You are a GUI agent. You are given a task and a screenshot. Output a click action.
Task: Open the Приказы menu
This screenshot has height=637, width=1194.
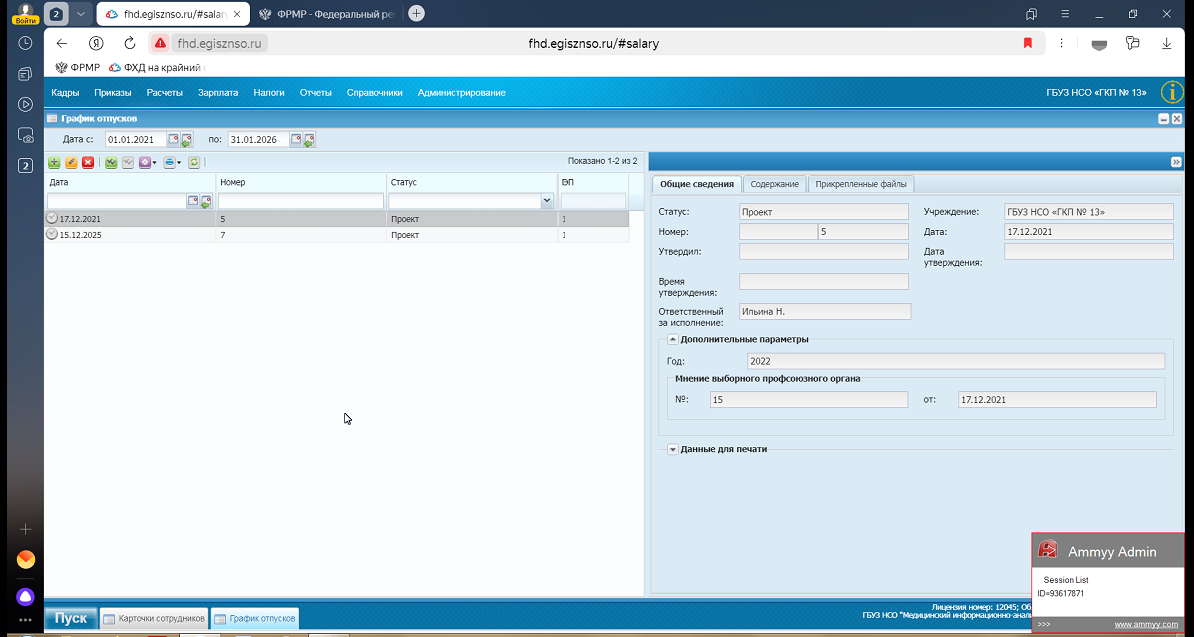click(113, 93)
